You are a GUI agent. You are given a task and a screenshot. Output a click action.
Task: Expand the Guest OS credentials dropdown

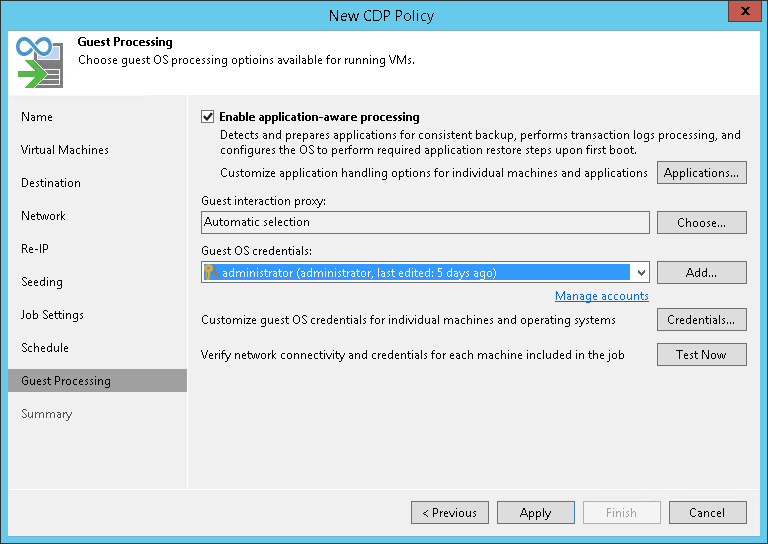640,272
